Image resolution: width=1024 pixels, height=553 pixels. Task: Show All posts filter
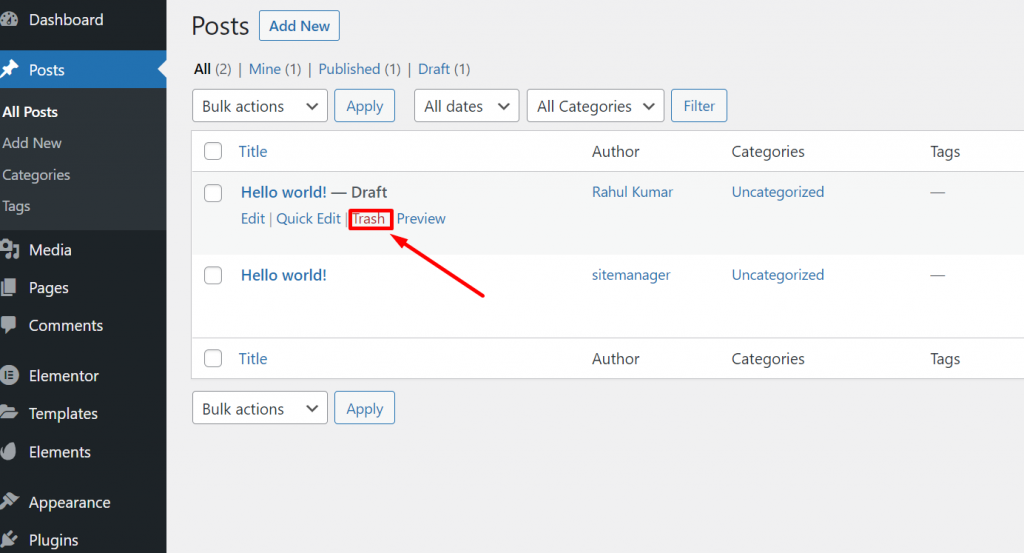(x=202, y=69)
